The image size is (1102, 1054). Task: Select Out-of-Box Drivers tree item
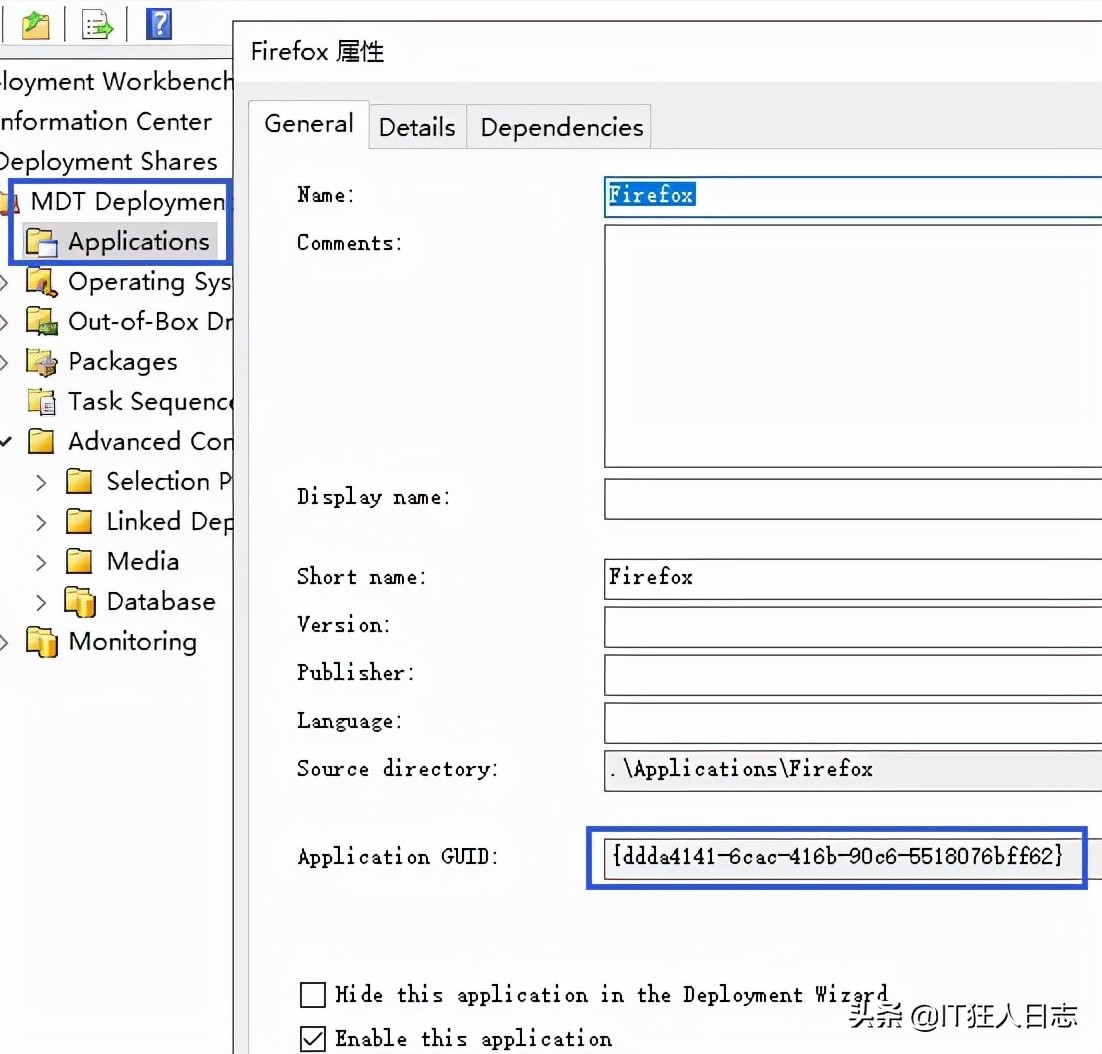click(x=150, y=322)
